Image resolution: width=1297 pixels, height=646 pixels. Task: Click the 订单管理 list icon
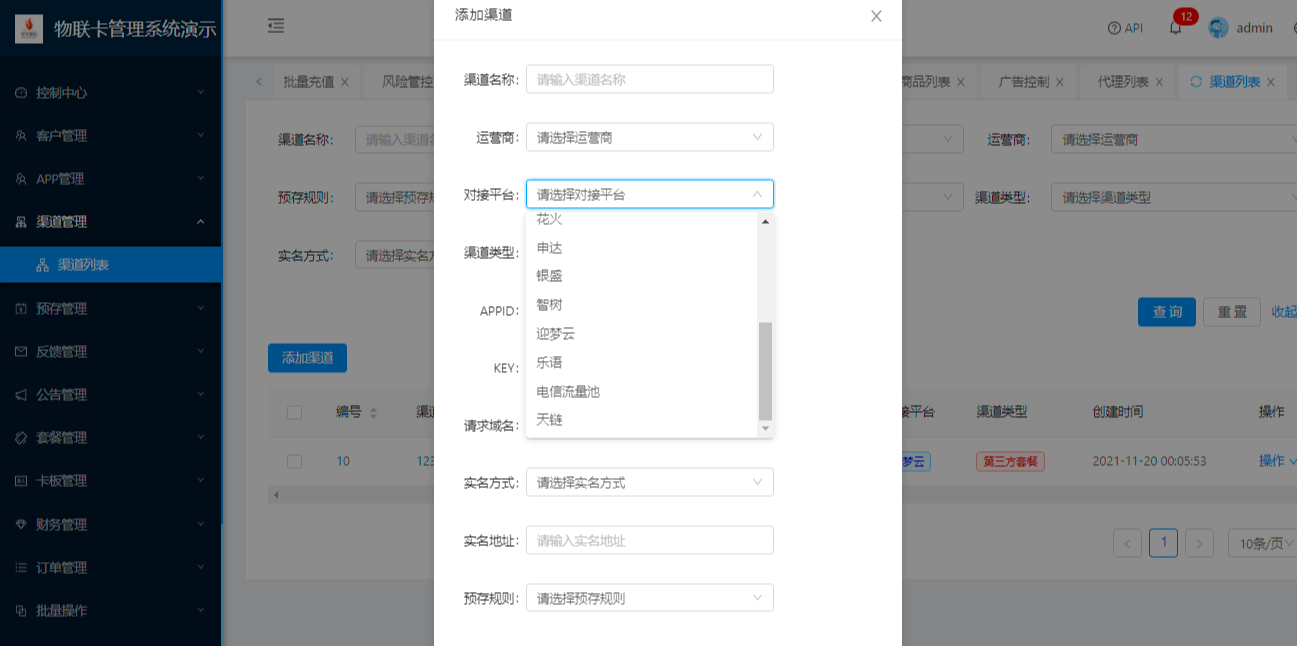point(21,568)
